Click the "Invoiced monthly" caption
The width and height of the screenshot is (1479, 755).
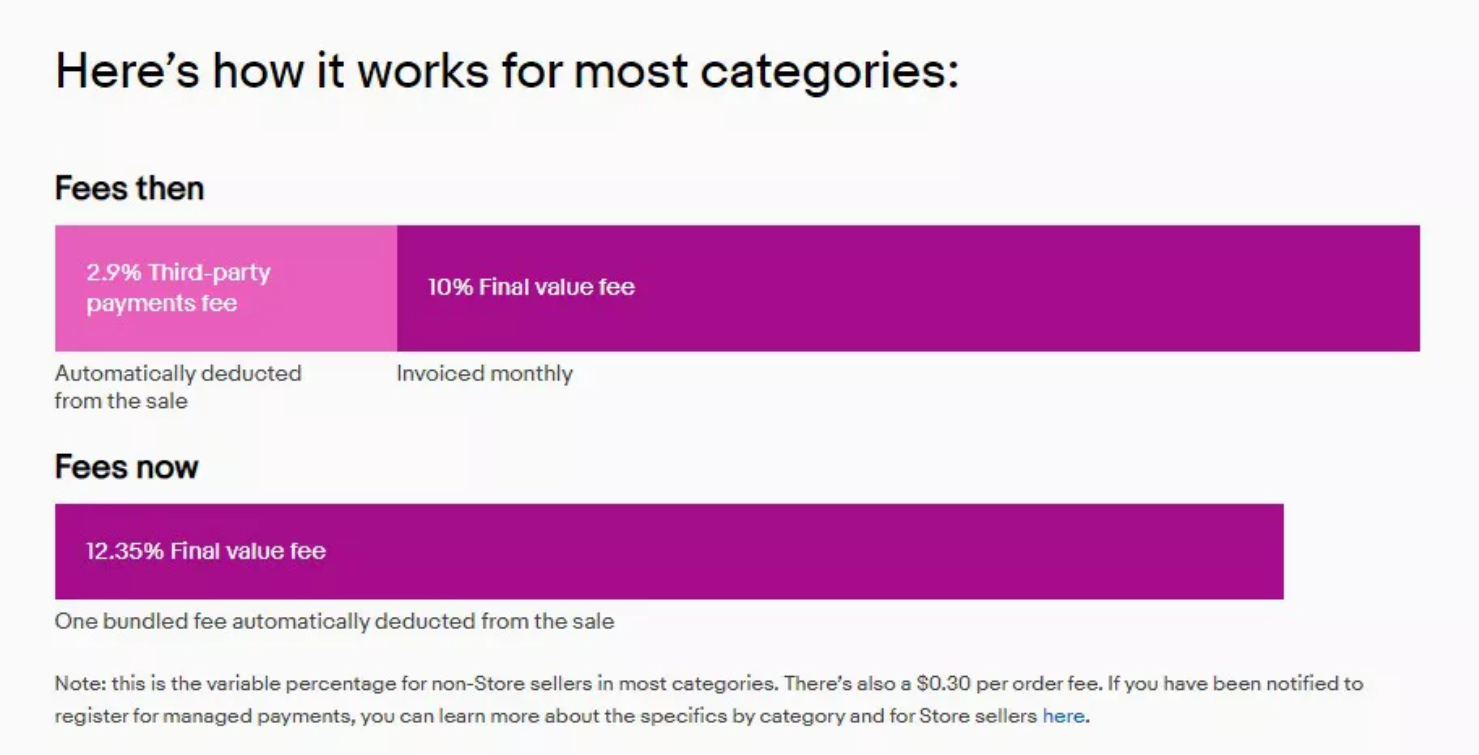click(484, 374)
